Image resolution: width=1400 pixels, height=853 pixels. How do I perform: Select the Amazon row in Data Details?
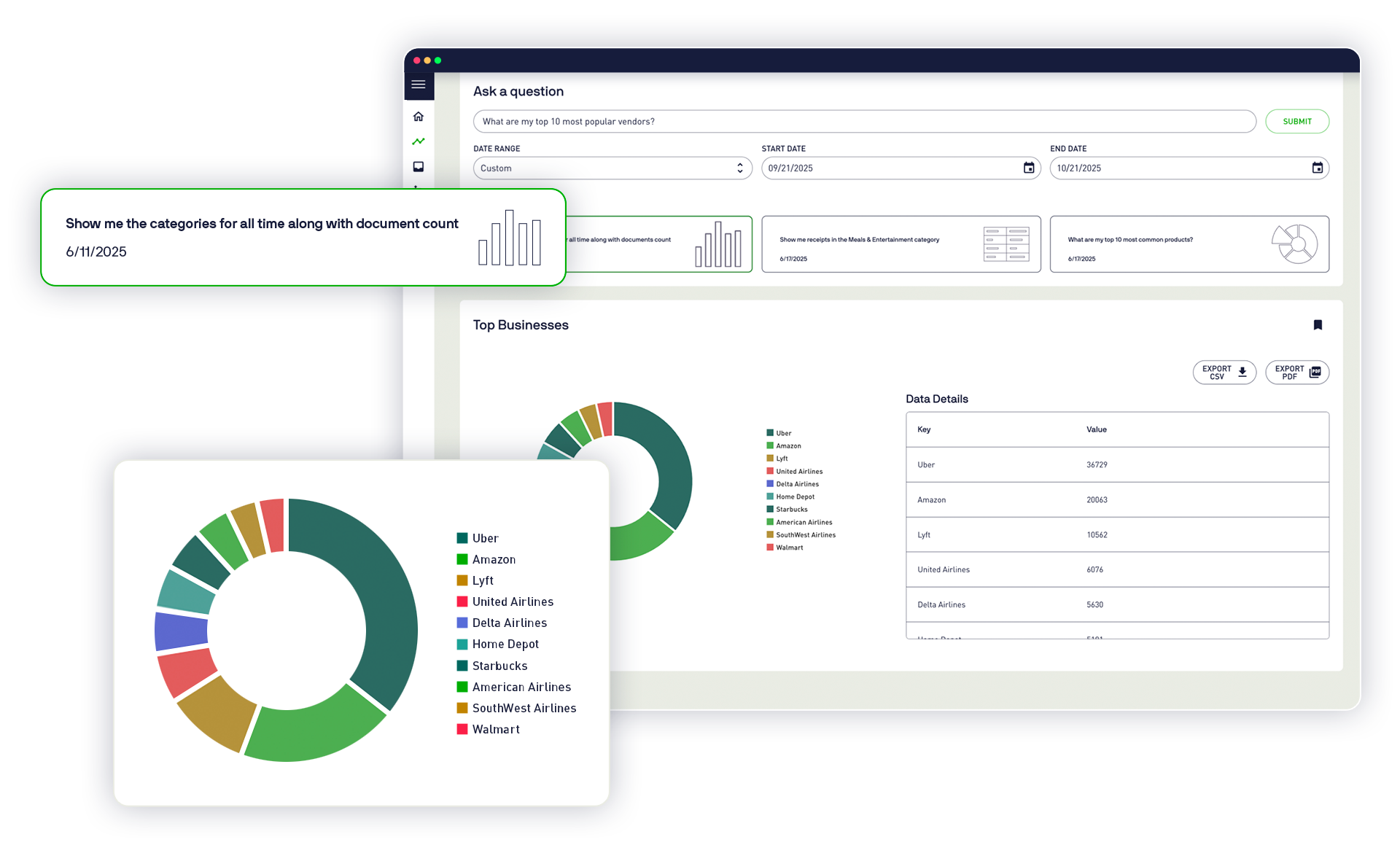[1116, 500]
